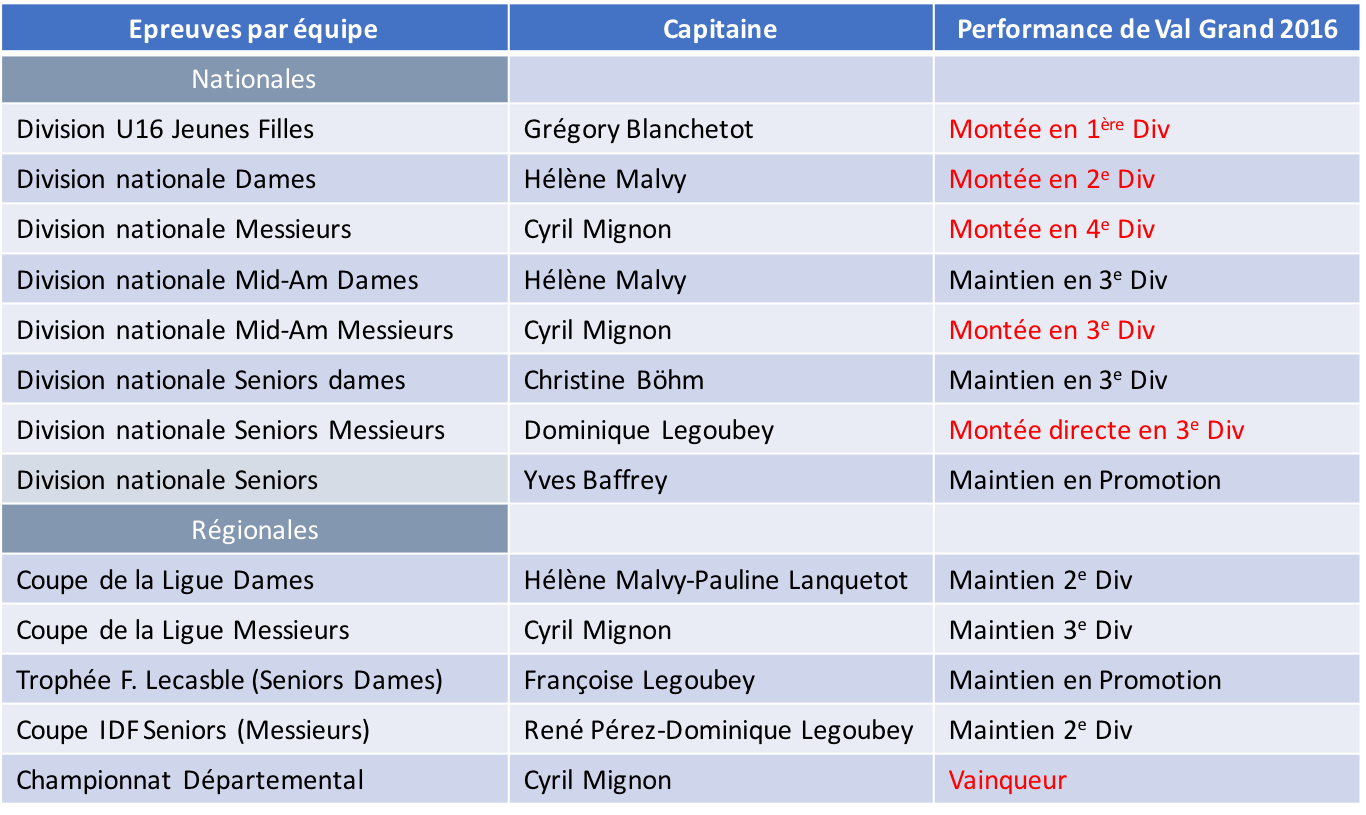
Task: Select the 'Régionales' section header cell
Action: (x=254, y=530)
